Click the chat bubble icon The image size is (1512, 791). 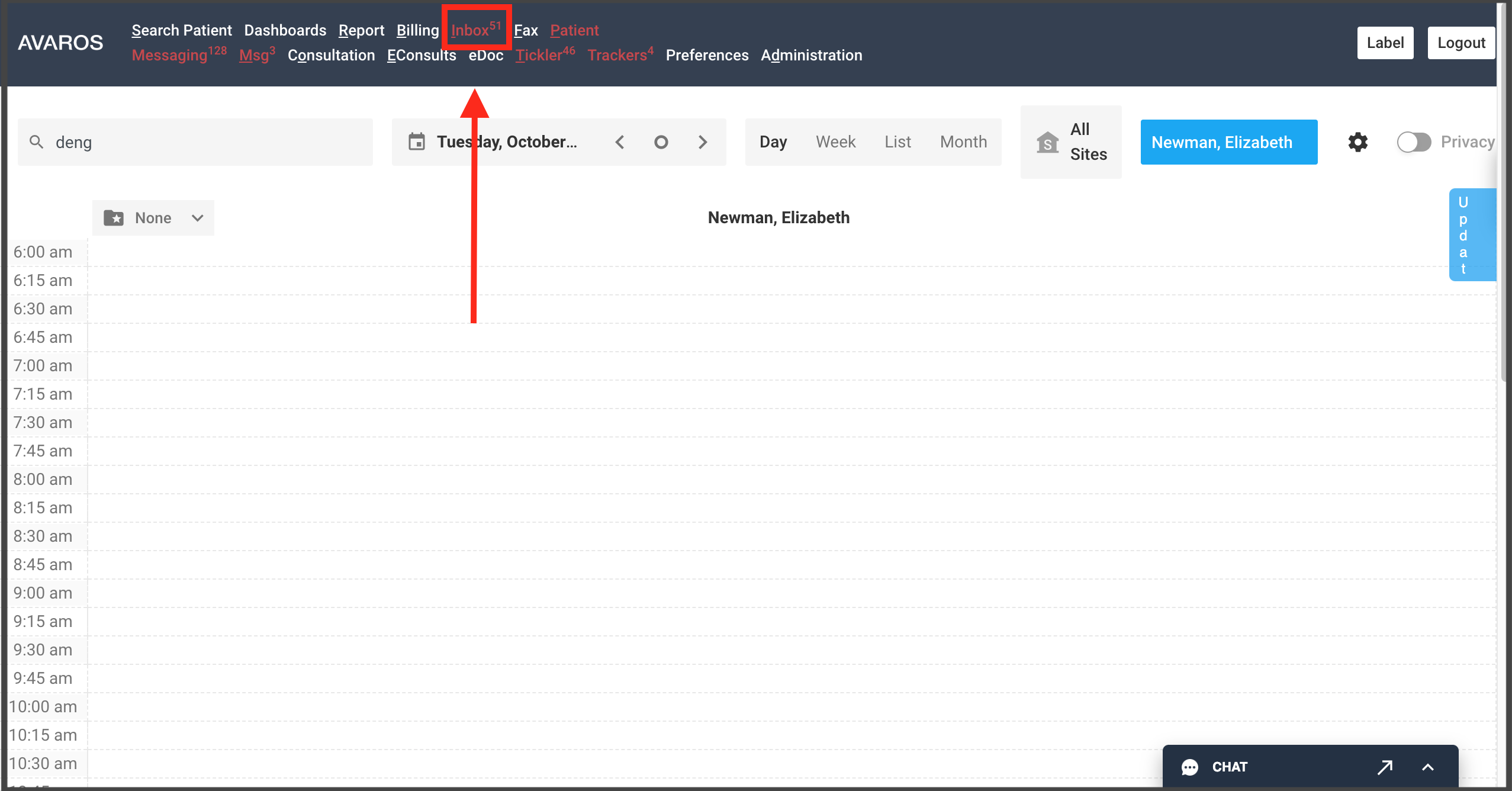tap(1190, 767)
